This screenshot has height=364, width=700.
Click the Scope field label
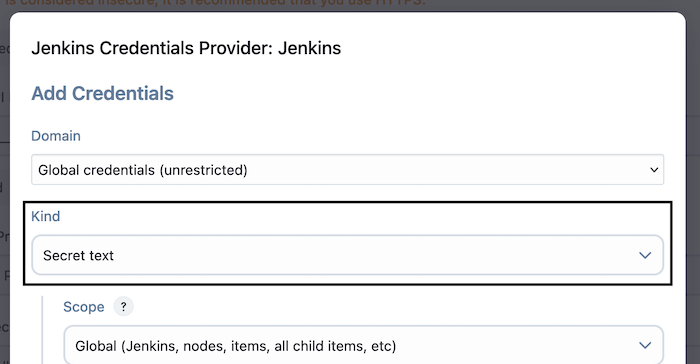[83, 307]
